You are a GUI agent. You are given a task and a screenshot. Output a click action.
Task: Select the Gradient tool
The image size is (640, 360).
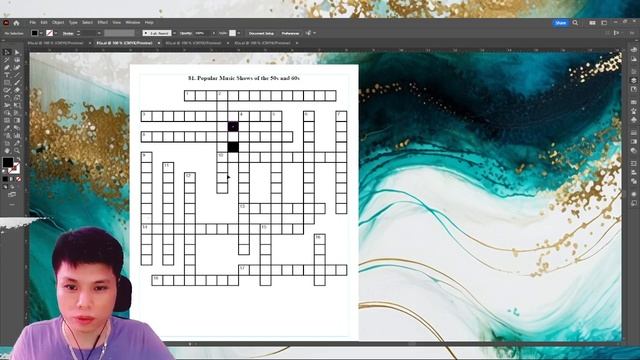point(17,120)
